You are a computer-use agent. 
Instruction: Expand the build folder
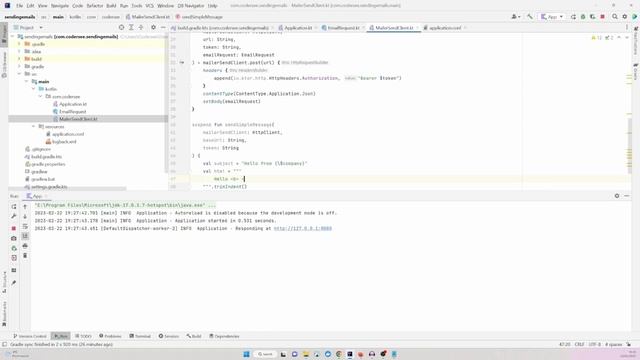[x=19, y=59]
